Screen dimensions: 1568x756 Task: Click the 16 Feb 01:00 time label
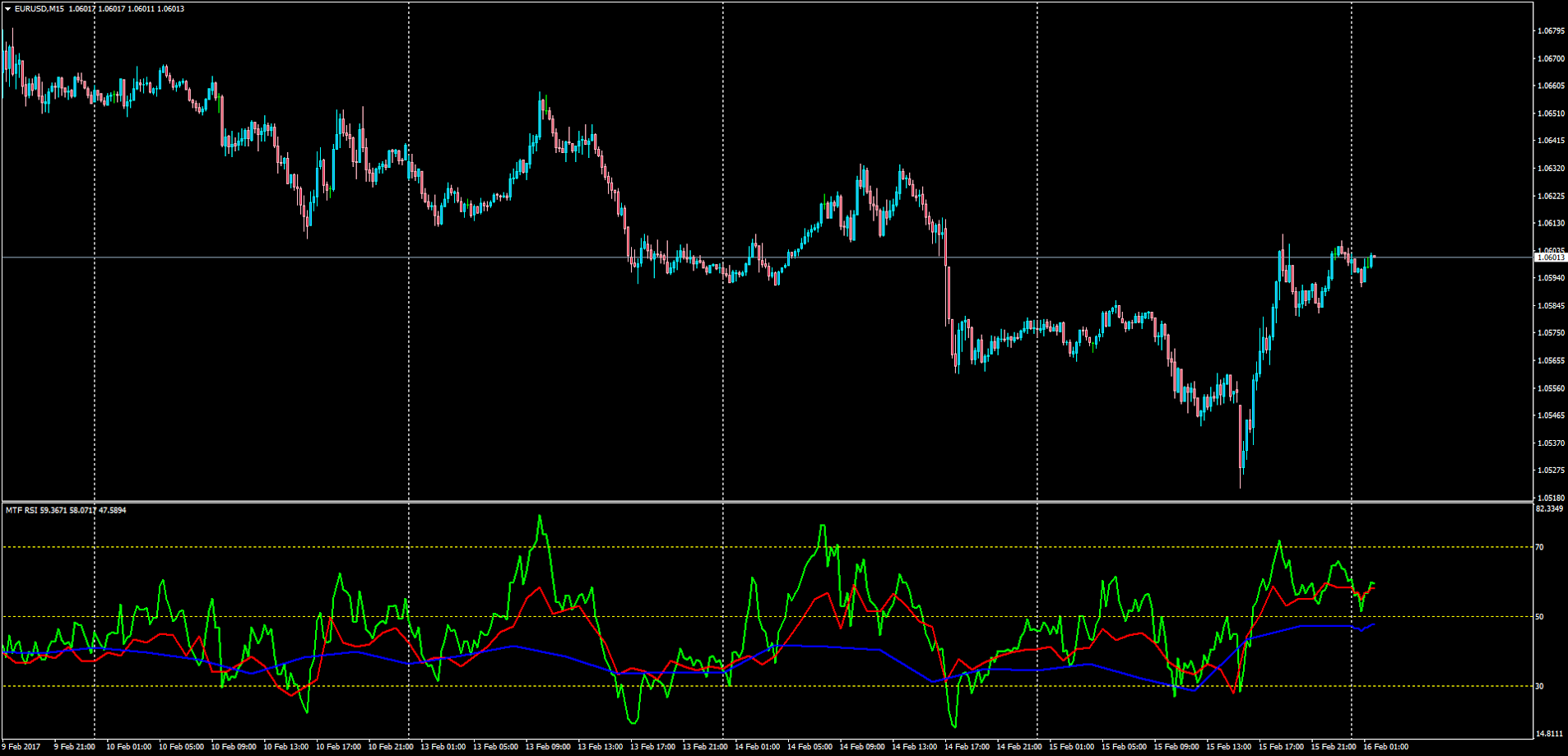pos(1386,747)
